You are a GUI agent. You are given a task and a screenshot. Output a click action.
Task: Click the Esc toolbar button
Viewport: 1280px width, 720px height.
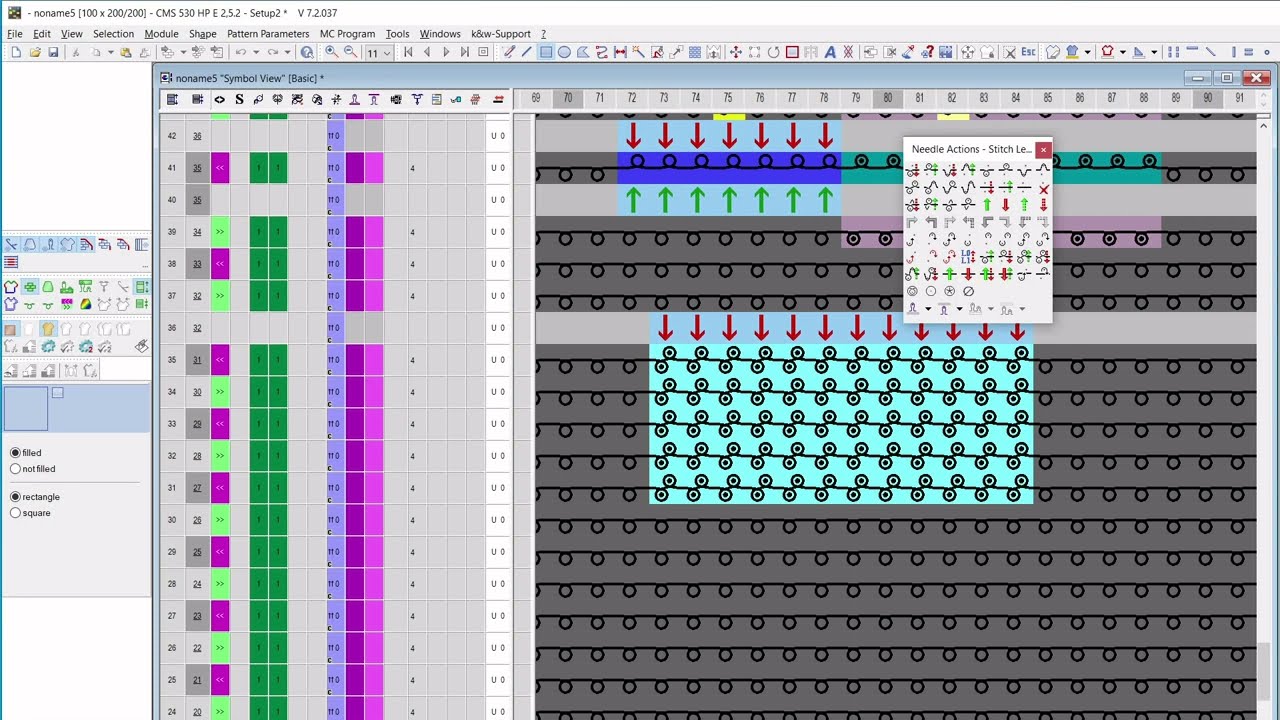(x=1028, y=52)
